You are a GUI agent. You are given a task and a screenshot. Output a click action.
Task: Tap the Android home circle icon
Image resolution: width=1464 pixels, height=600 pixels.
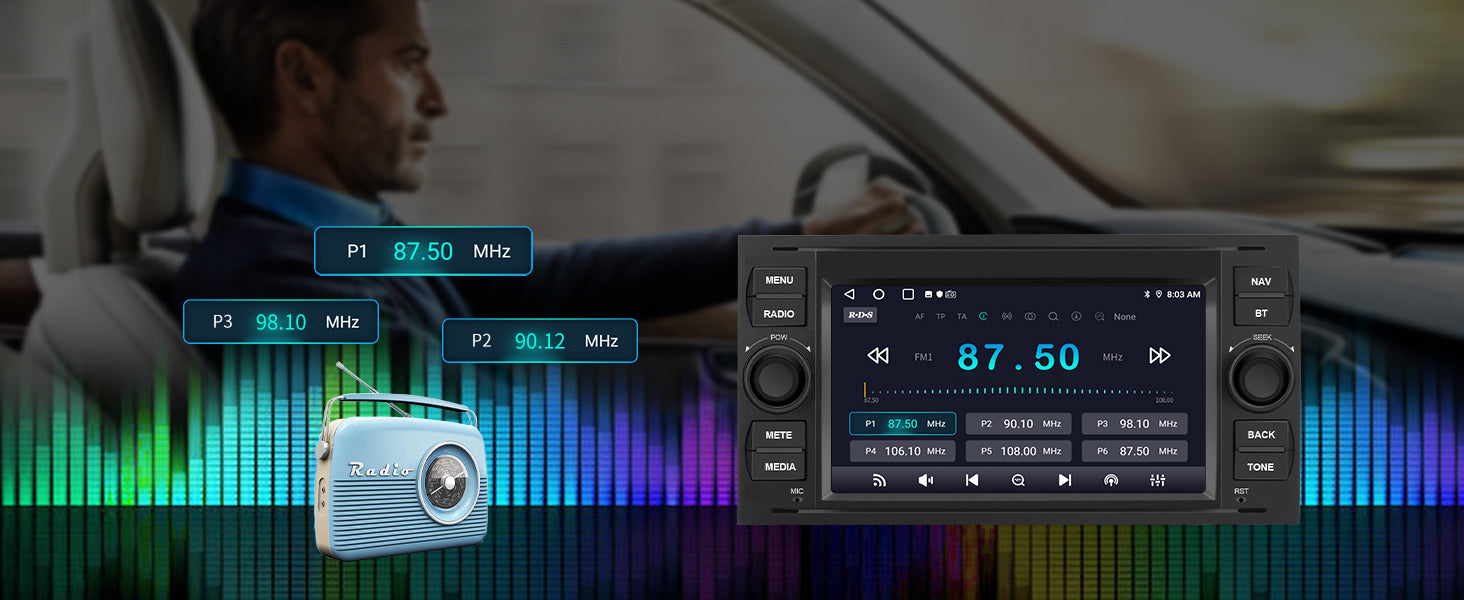tap(879, 294)
